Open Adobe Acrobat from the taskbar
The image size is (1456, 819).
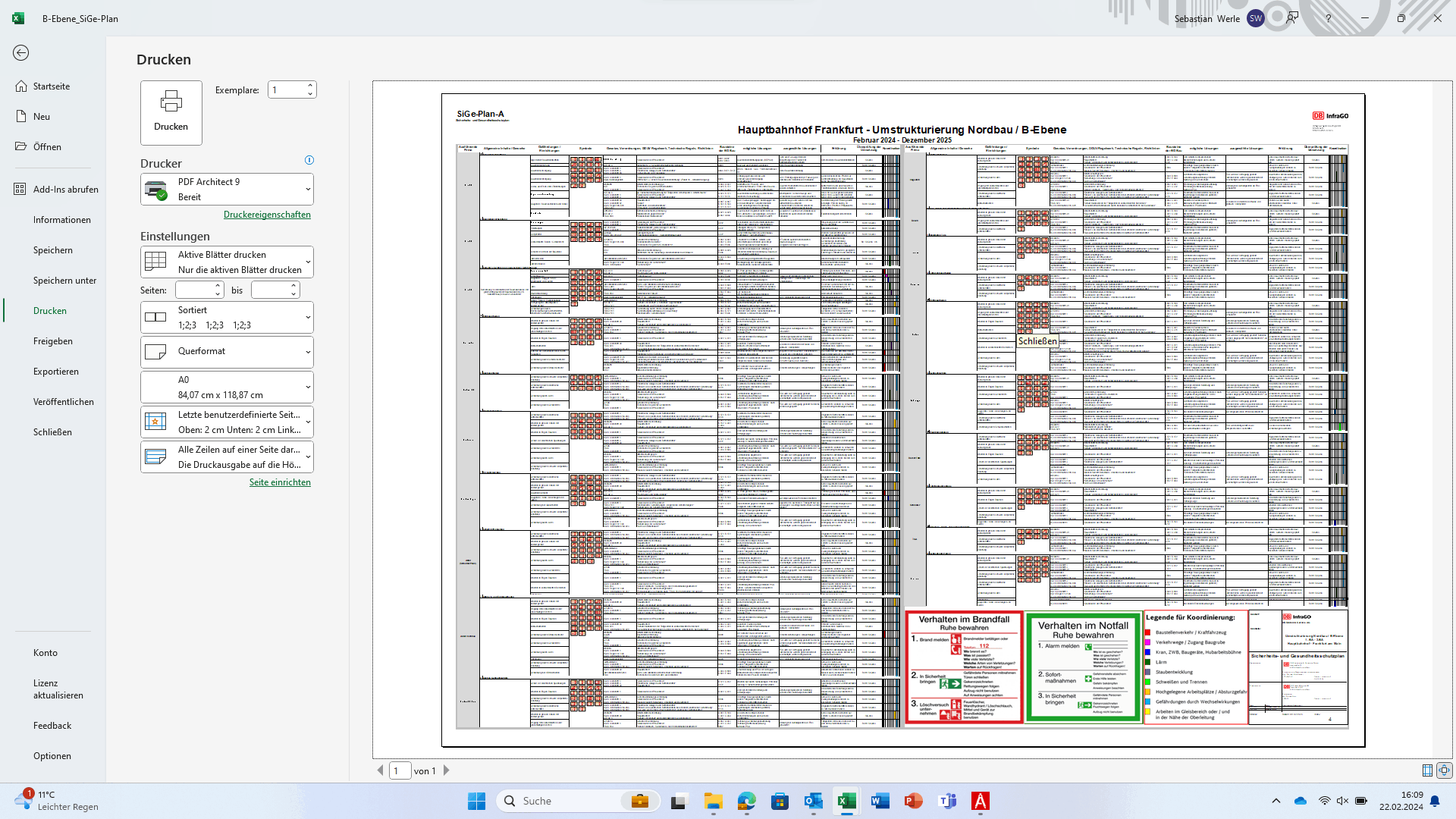[980, 801]
